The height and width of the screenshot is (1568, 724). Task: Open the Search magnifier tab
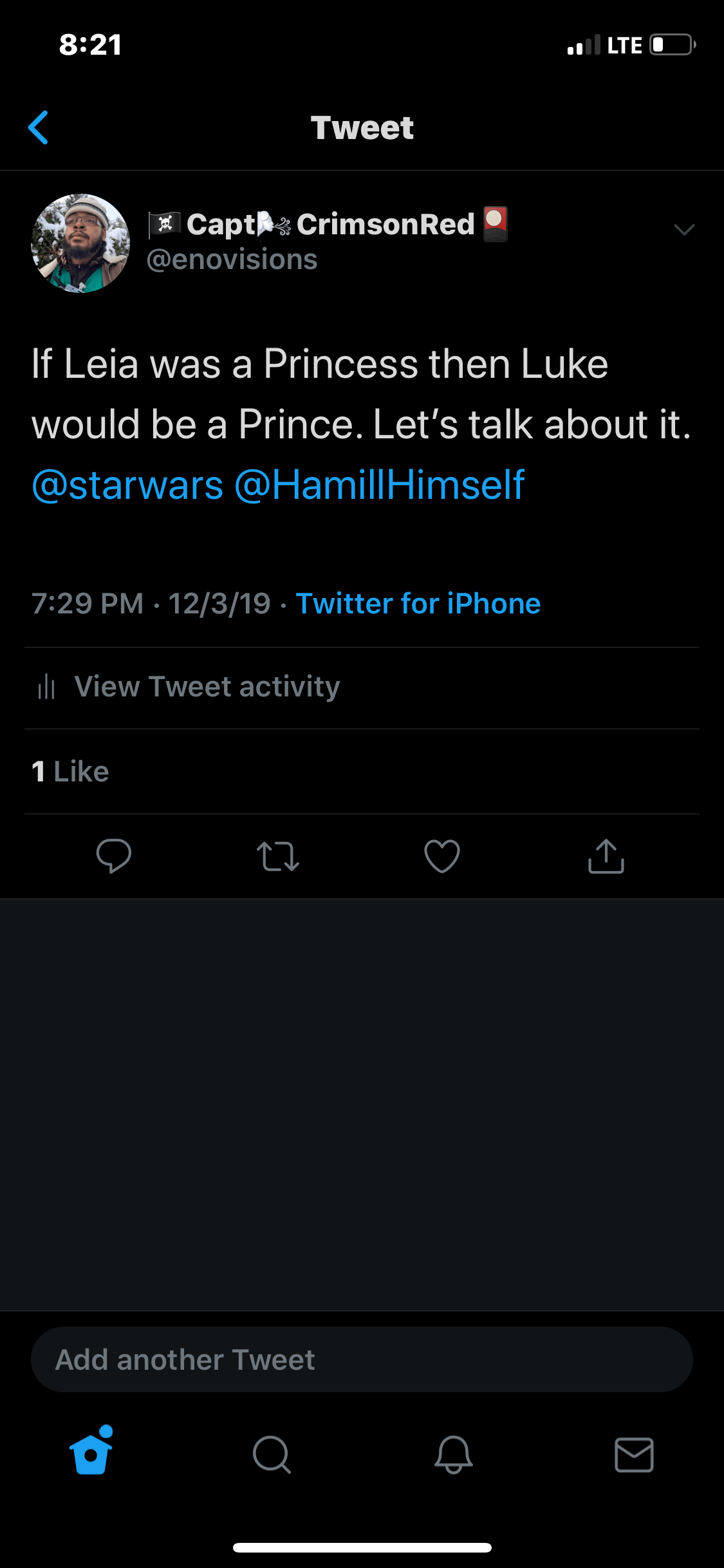tap(272, 1455)
